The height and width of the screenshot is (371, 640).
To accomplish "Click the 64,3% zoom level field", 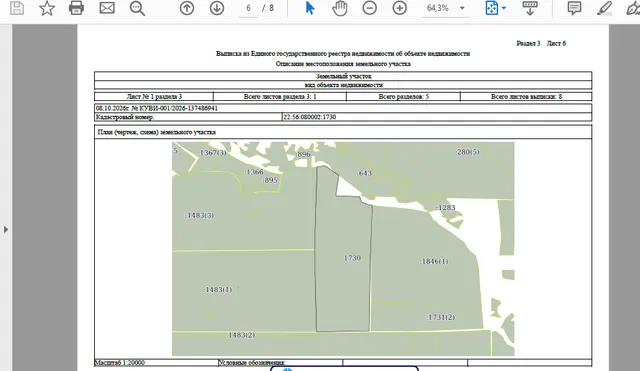I will [438, 8].
